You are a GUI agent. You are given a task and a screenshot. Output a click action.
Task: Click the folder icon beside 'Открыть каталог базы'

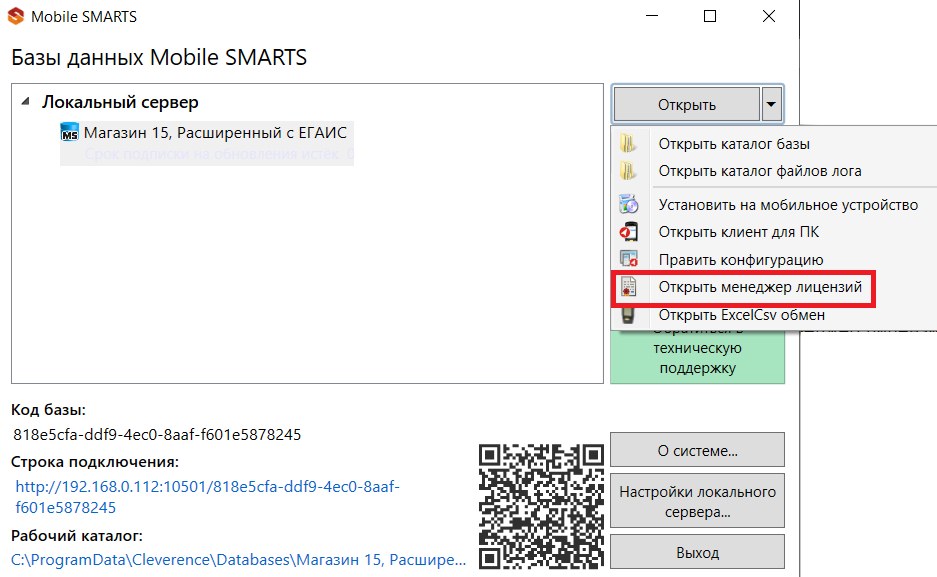[x=627, y=143]
